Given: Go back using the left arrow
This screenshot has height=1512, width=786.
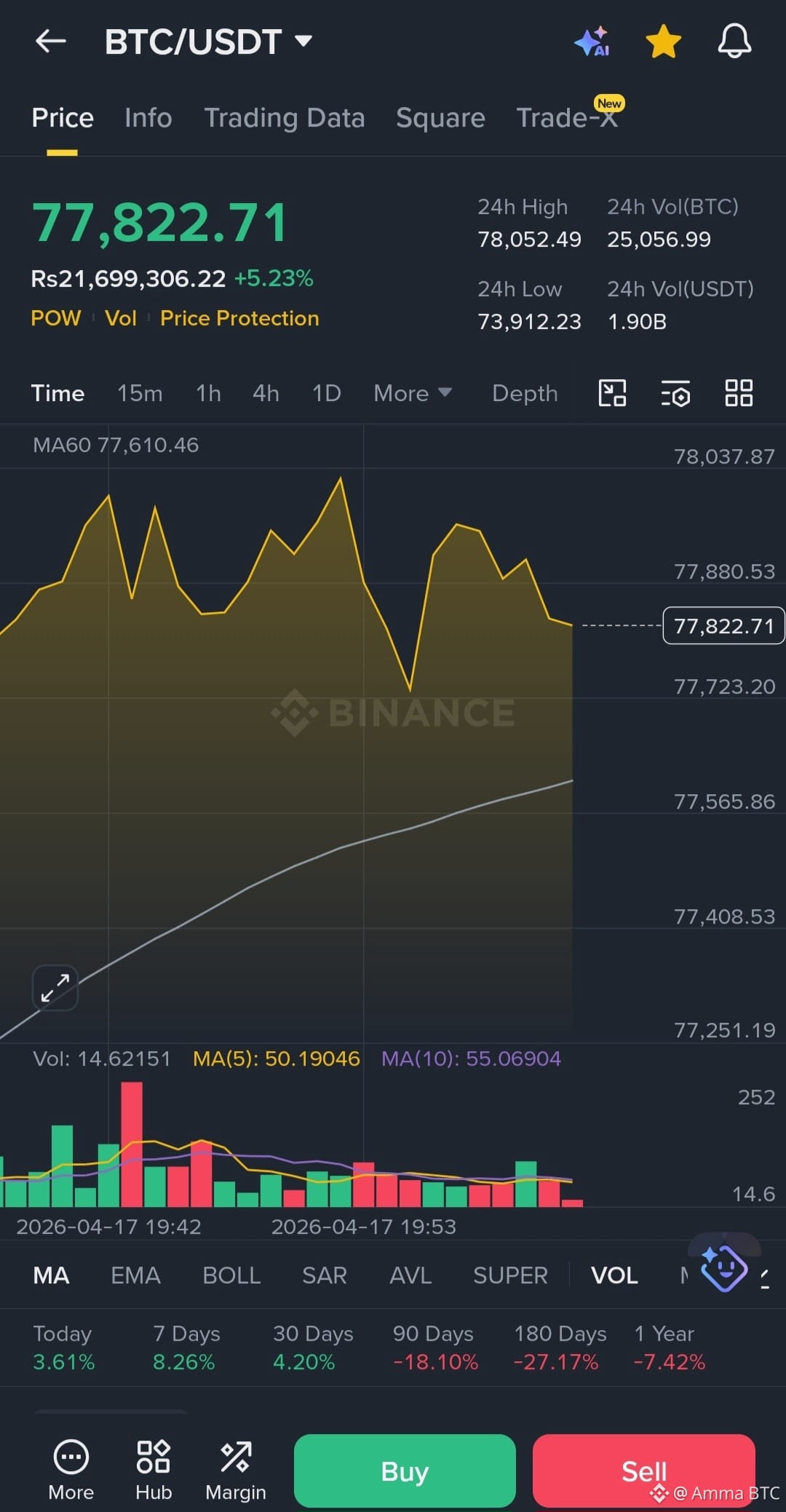Looking at the screenshot, I should coord(51,41).
